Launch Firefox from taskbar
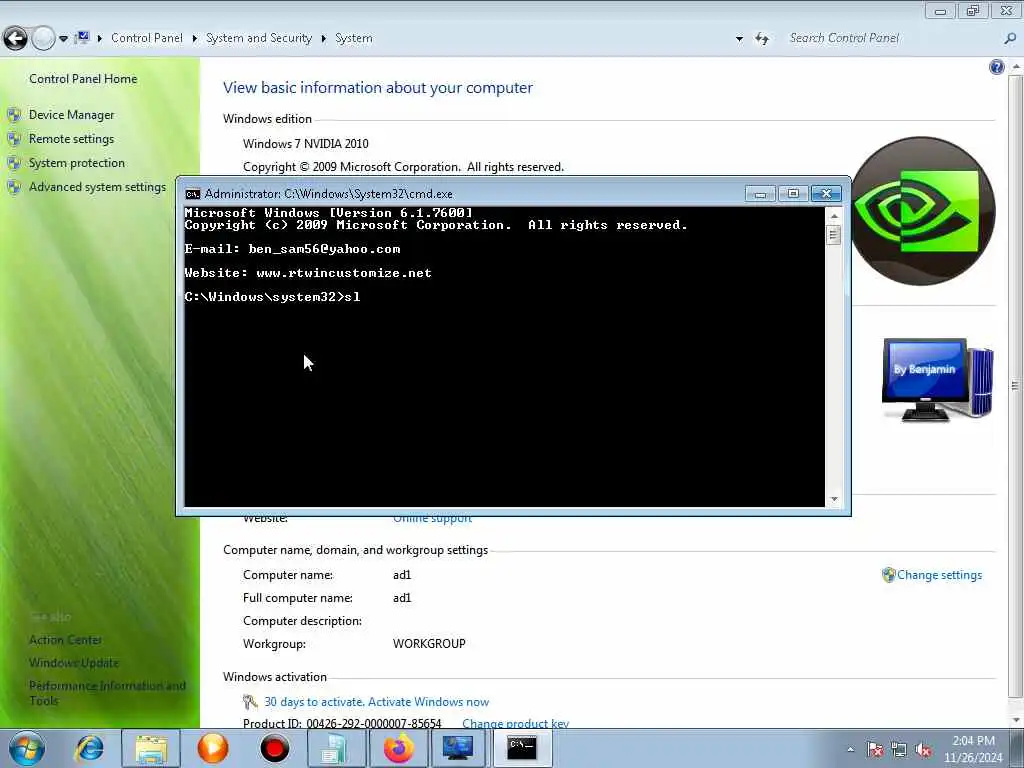The image size is (1024, 768). click(x=398, y=748)
